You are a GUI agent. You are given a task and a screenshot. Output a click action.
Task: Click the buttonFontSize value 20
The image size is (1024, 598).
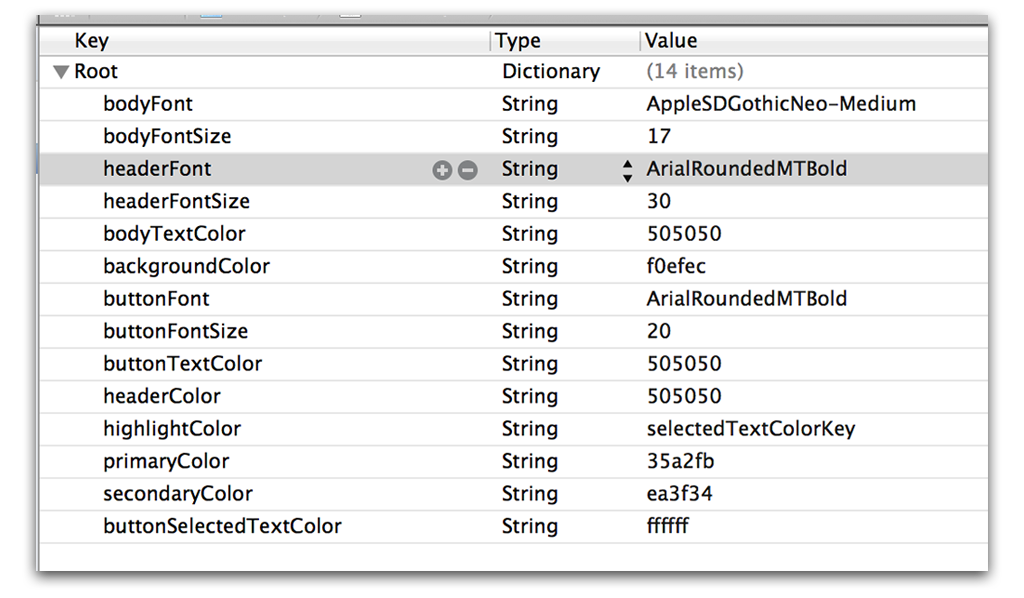point(659,331)
